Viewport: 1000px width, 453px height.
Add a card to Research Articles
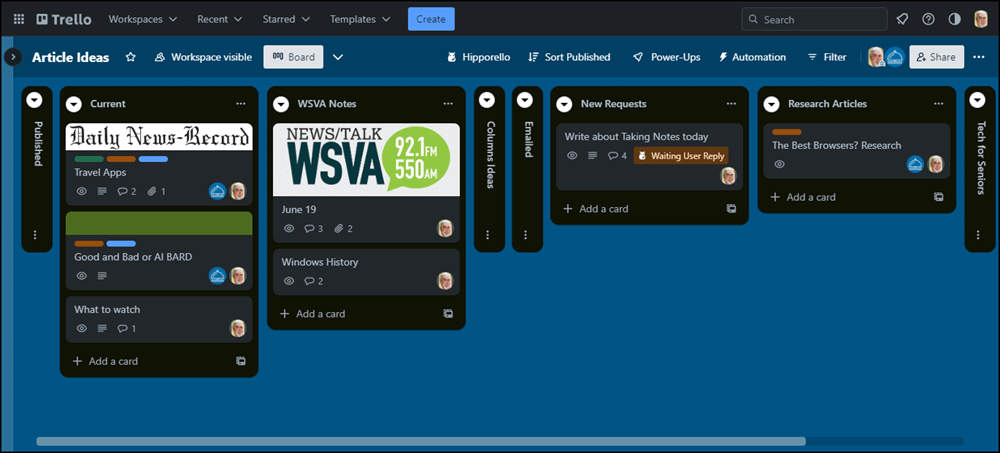click(803, 197)
